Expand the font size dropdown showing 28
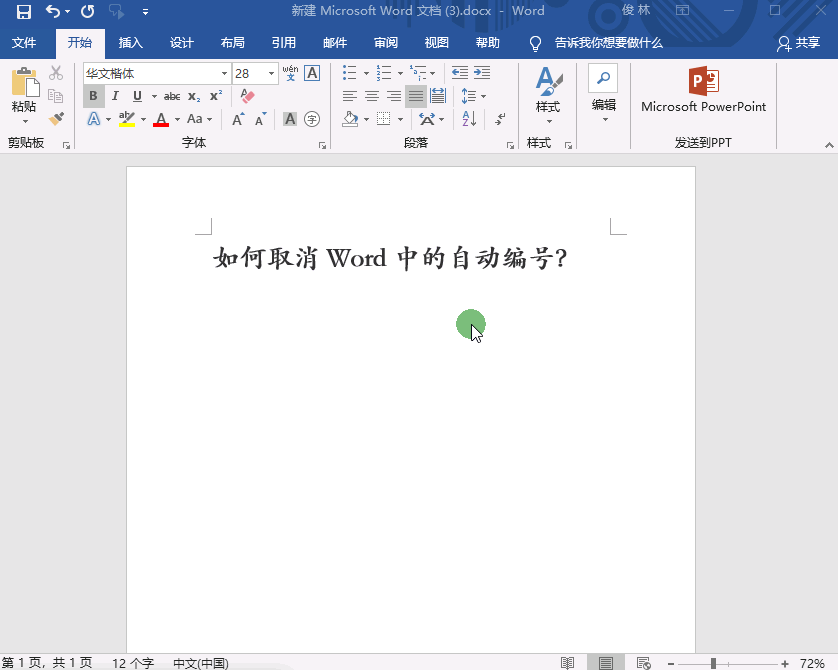The image size is (838, 670). coord(272,74)
